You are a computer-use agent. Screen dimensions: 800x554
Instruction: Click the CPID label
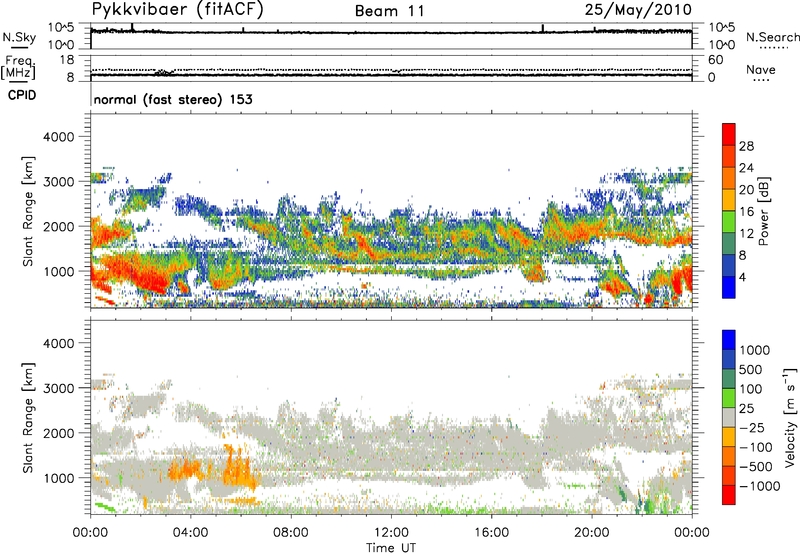point(22,95)
